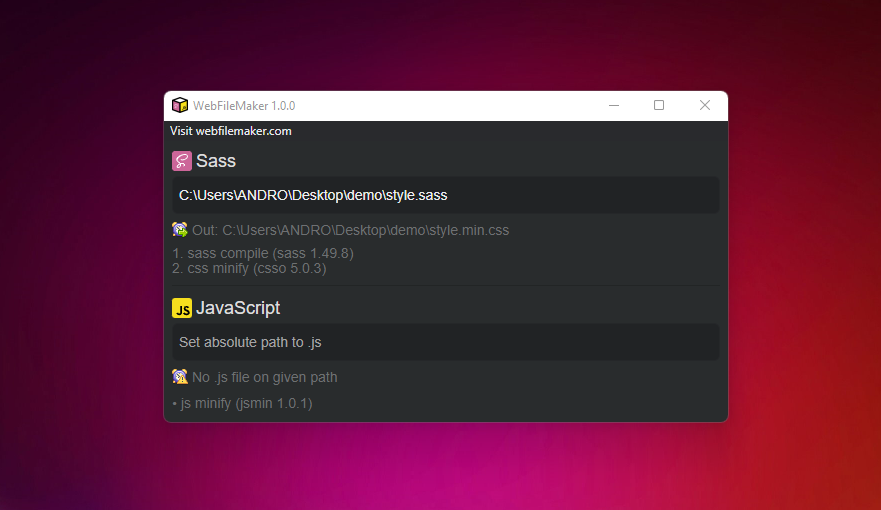Viewport: 881px width, 510px height.
Task: Click the warning clock icon beside No .js file
Action: click(x=180, y=376)
